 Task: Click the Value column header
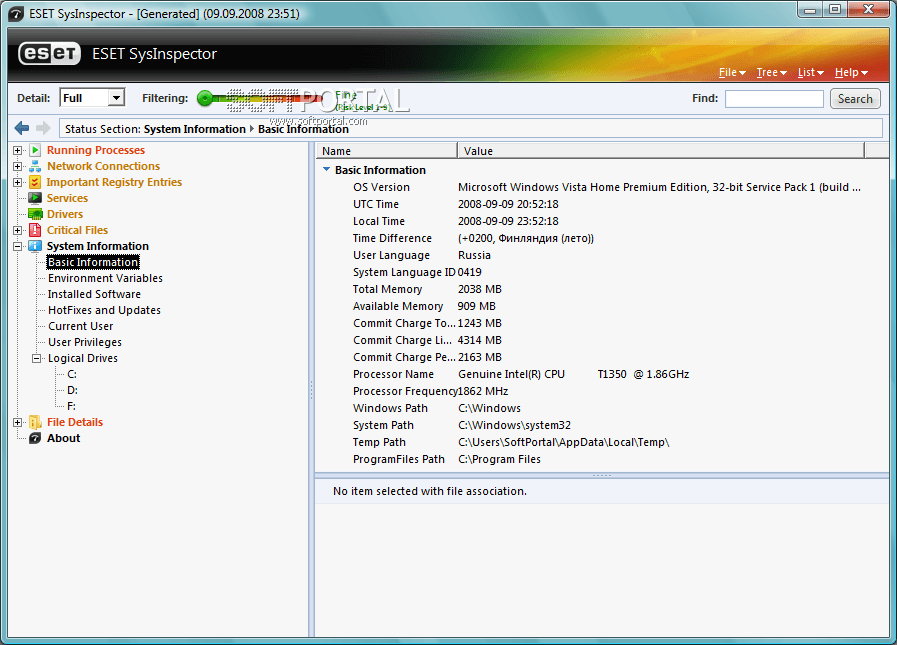(661, 151)
